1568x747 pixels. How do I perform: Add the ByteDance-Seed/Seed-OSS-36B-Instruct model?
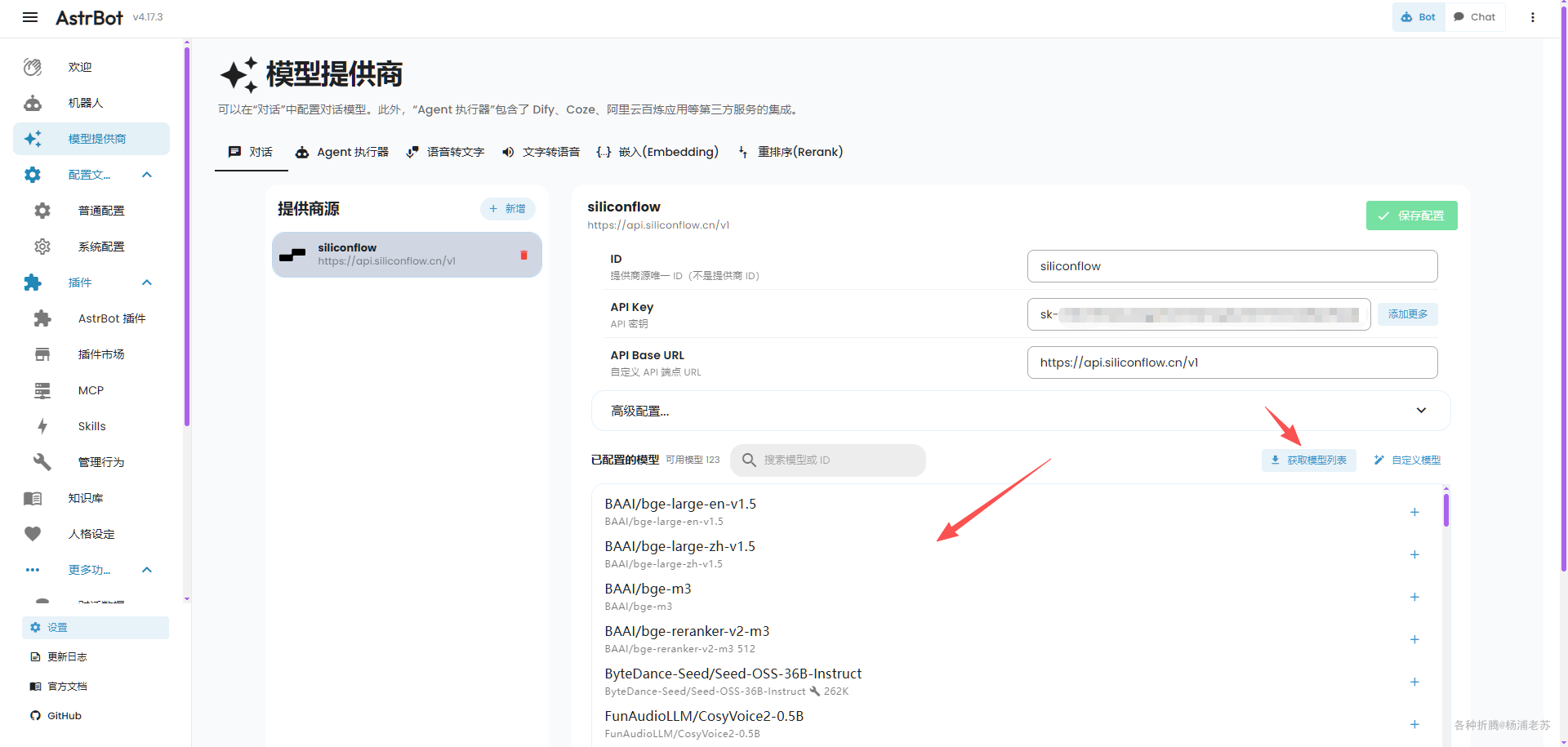(x=1414, y=682)
